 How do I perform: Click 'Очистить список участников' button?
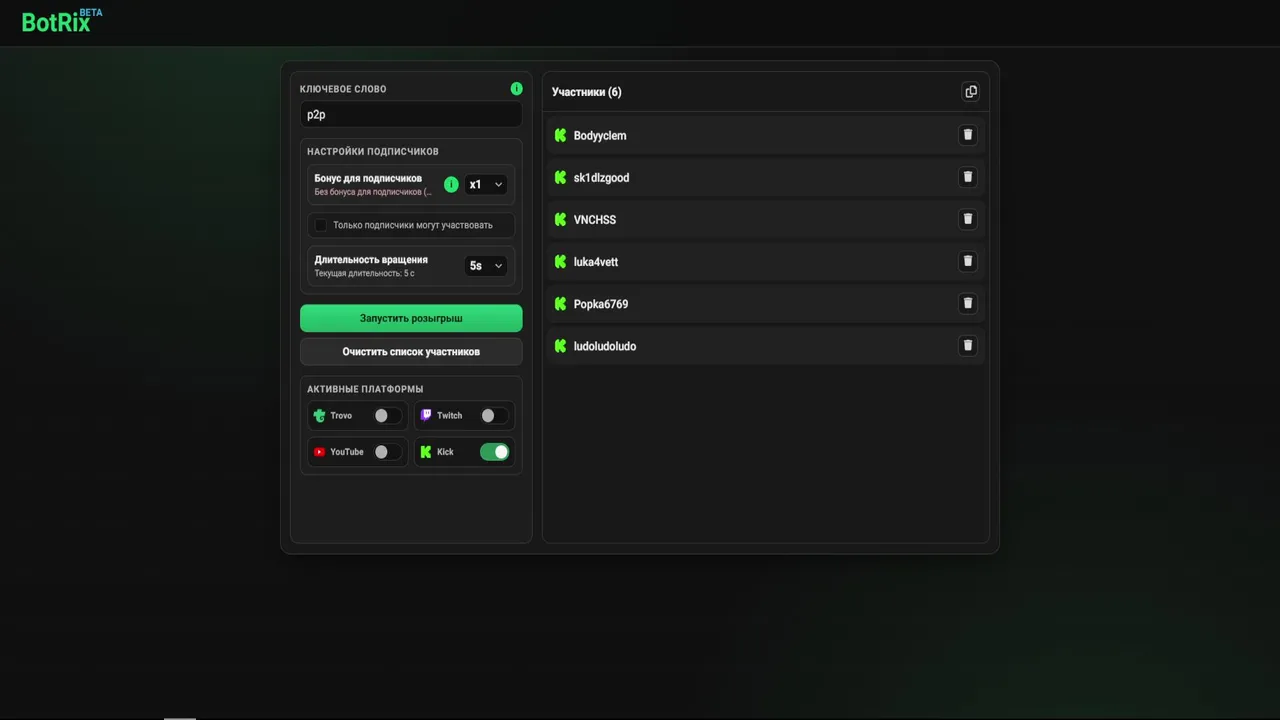[411, 352]
